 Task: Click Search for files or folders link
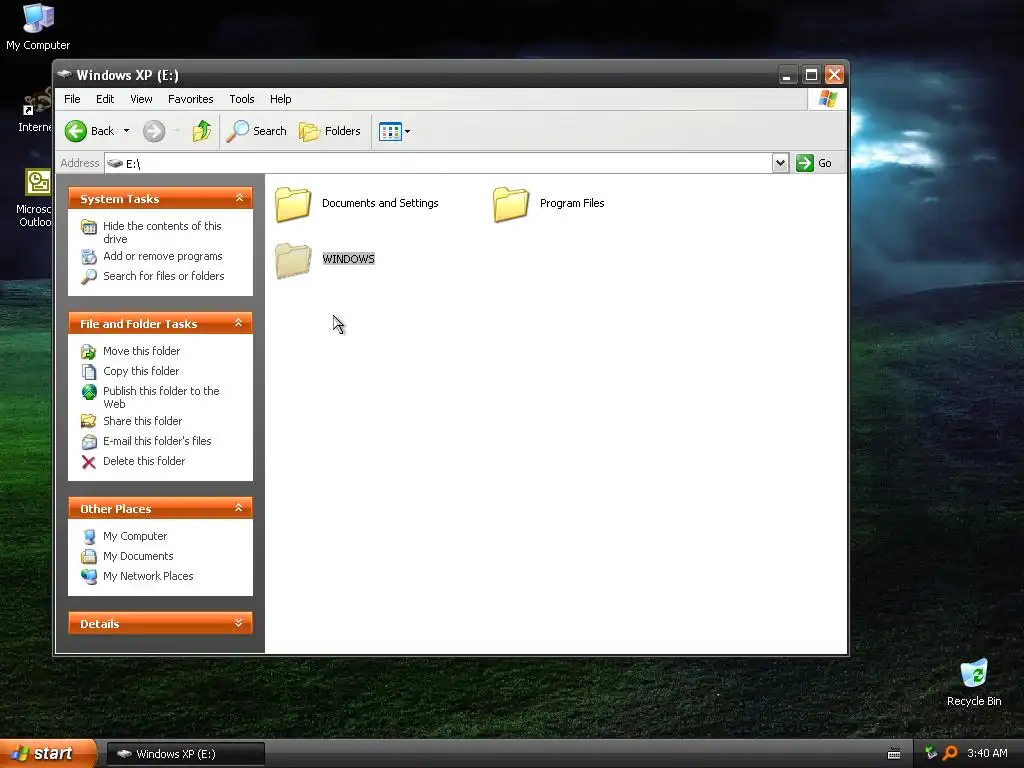[x=163, y=276]
